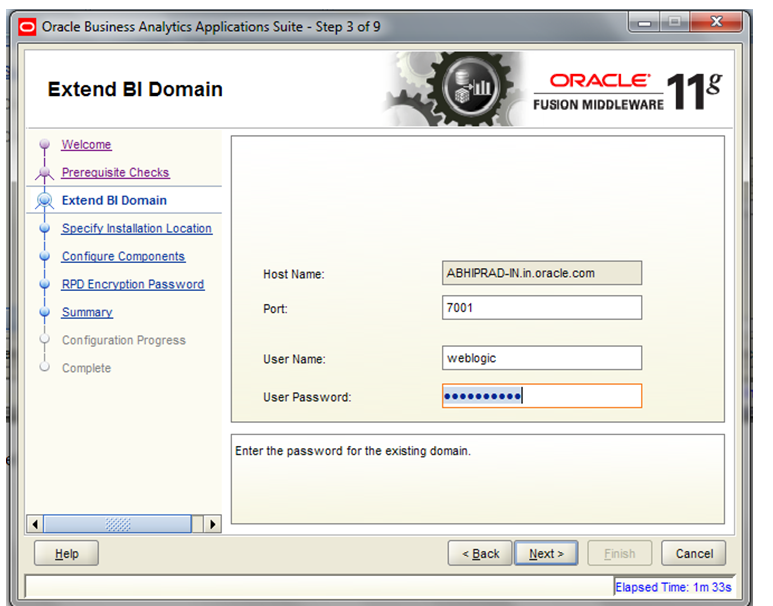Close the installer window
The image size is (773, 606).
click(716, 22)
